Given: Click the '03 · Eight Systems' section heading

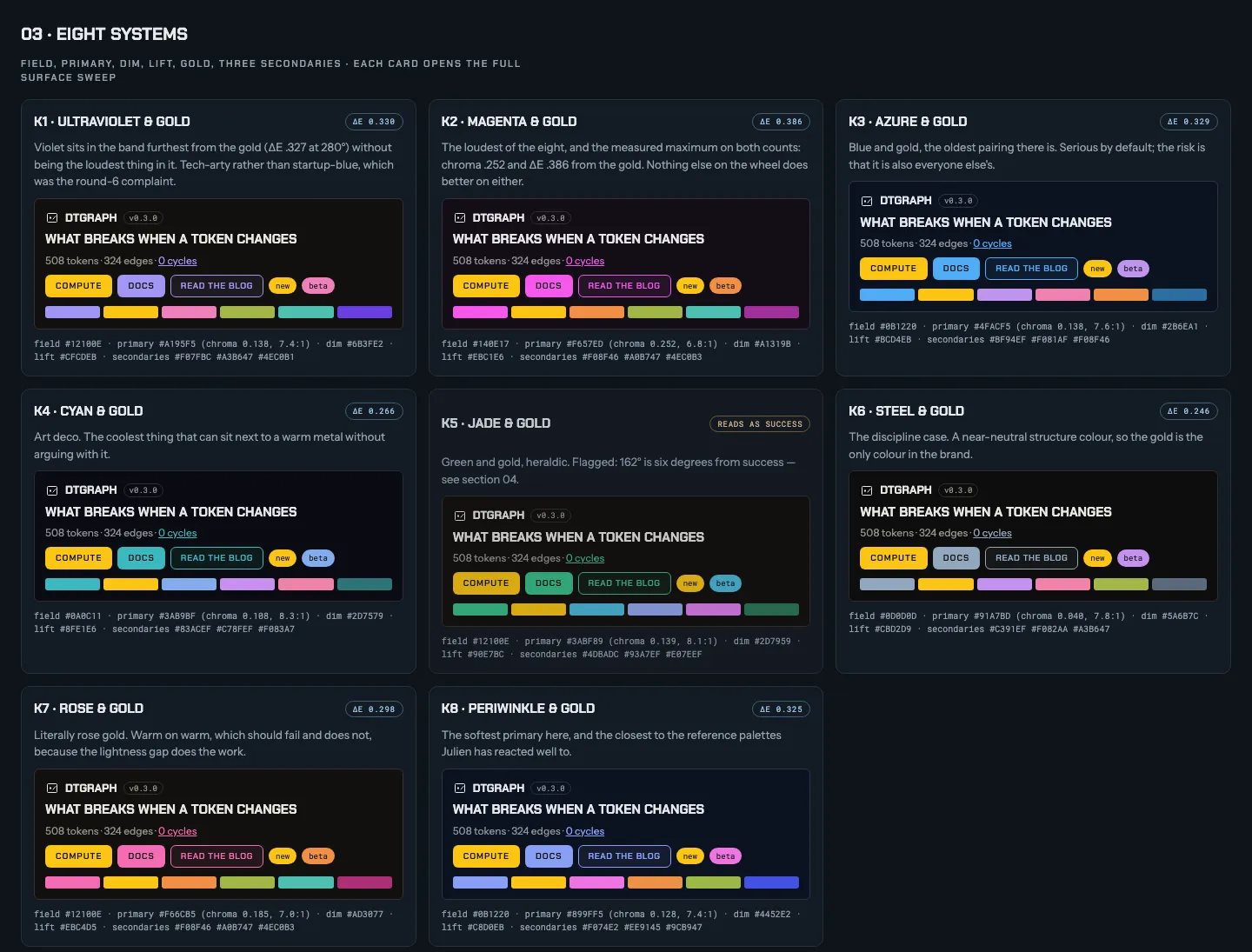Looking at the screenshot, I should point(104,34).
